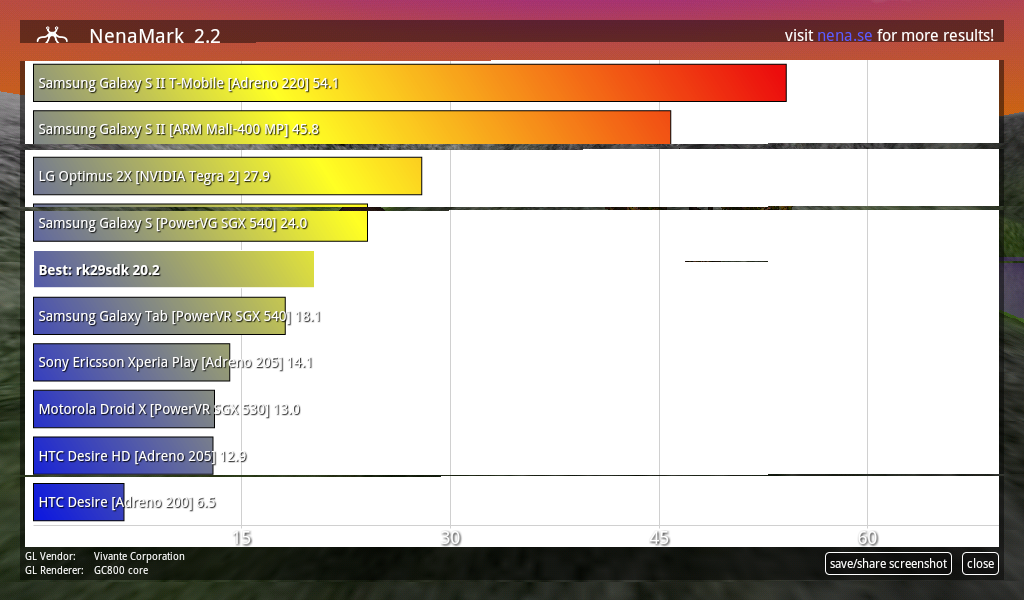This screenshot has height=600, width=1024.
Task: Click GL Vendor Vivante Corporation text
Action: [105, 556]
